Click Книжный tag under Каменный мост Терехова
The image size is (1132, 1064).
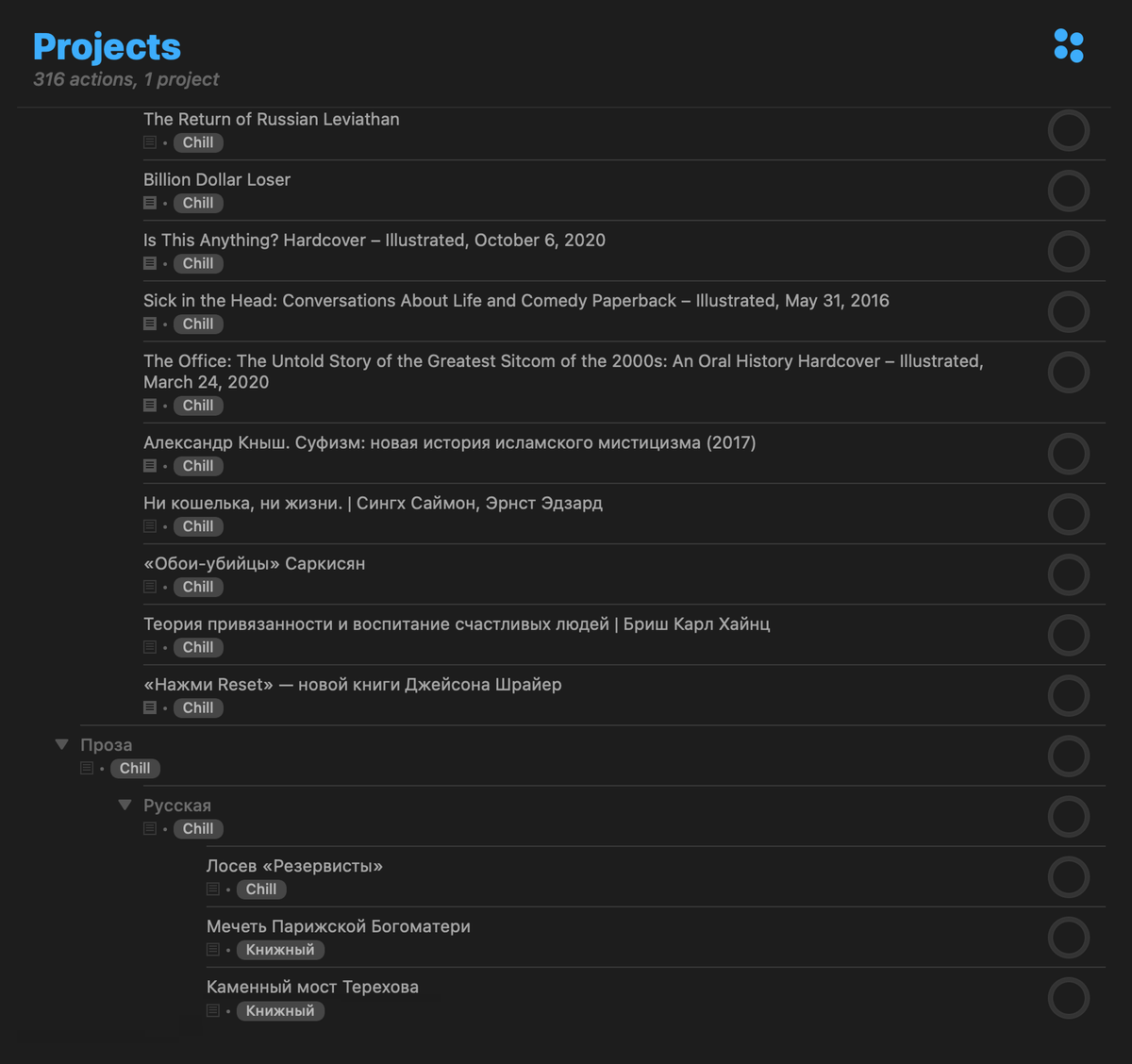pos(280,1010)
